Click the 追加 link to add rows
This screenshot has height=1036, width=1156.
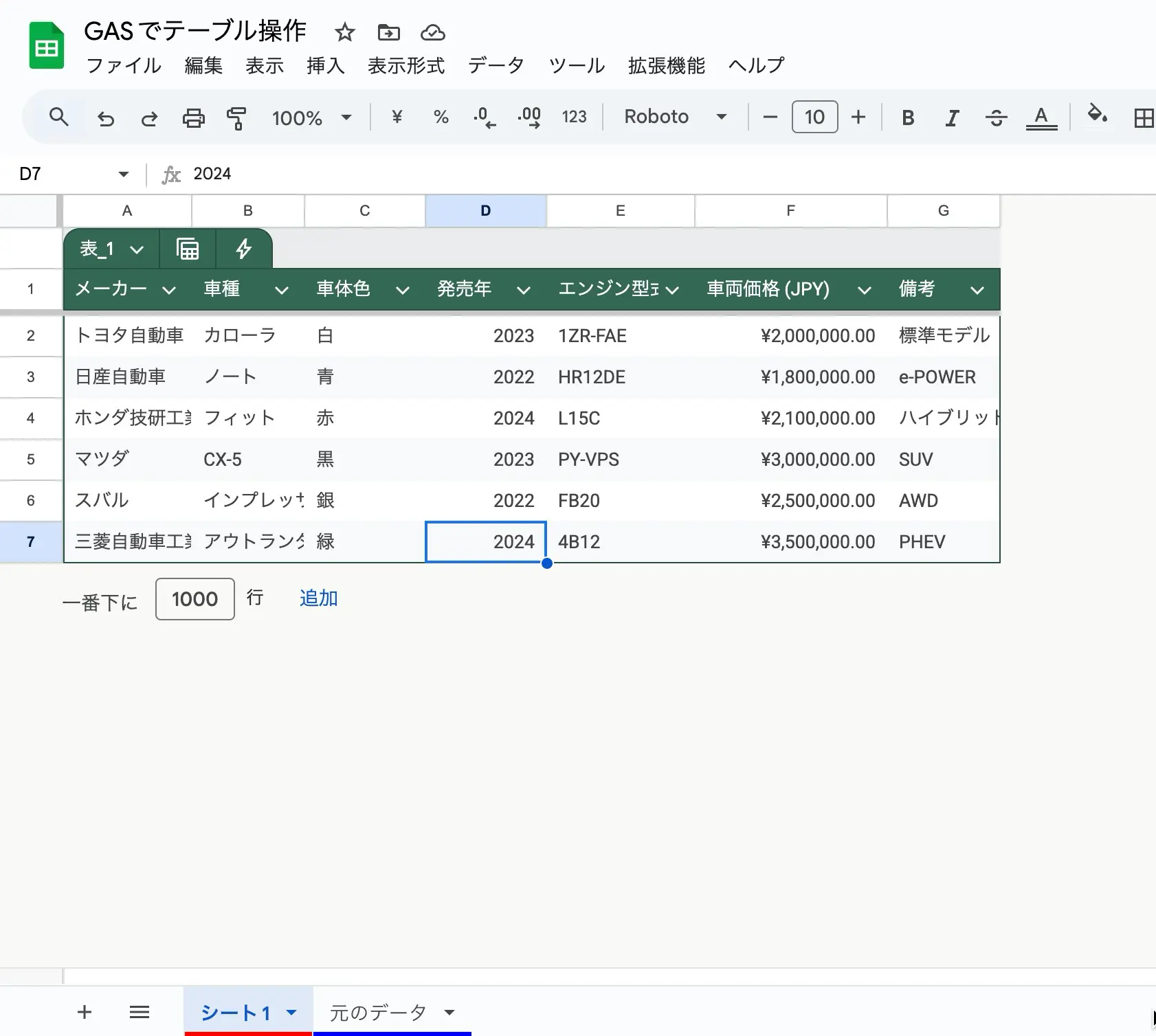click(318, 598)
